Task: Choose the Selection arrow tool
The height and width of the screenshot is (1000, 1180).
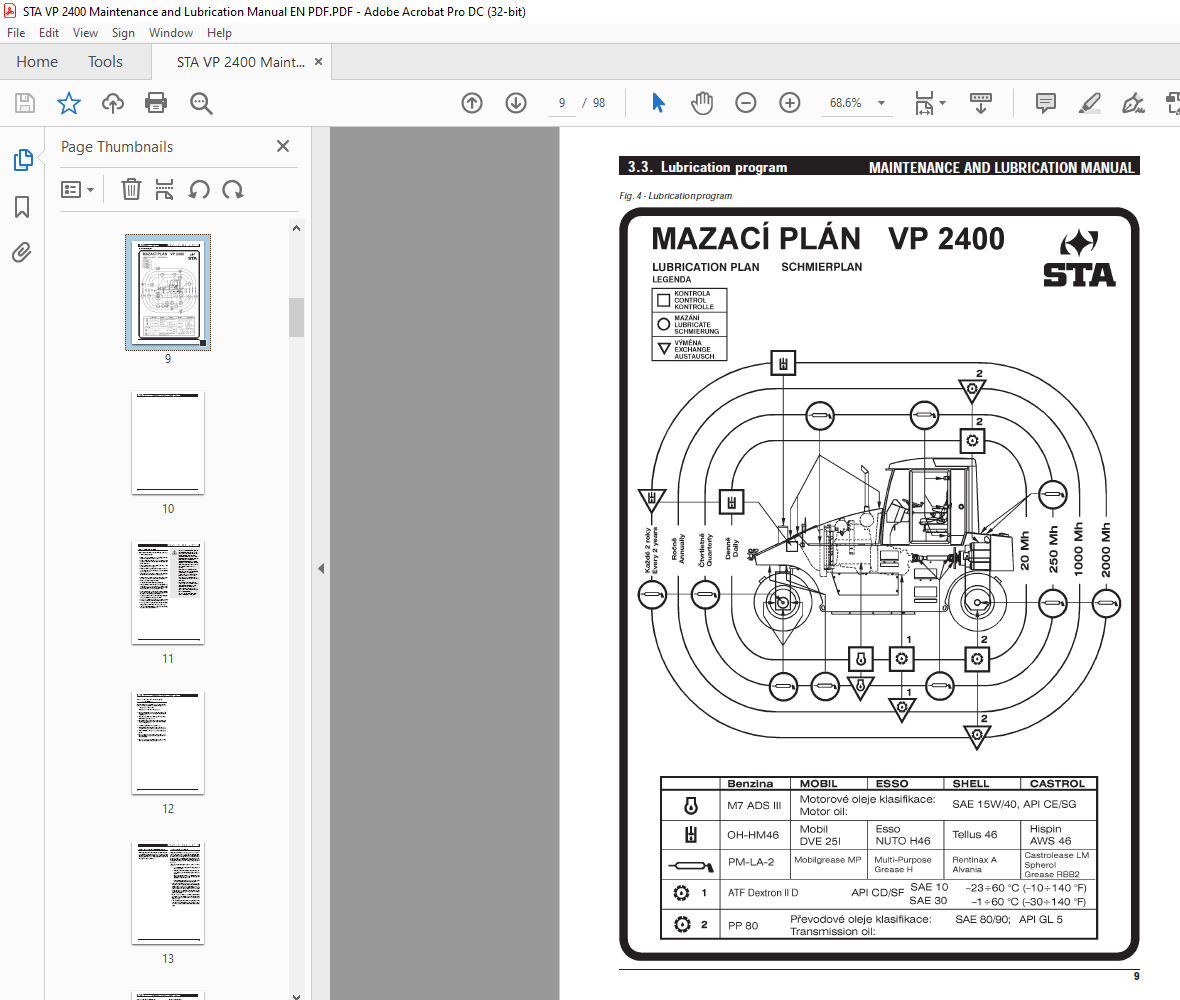Action: pos(658,103)
